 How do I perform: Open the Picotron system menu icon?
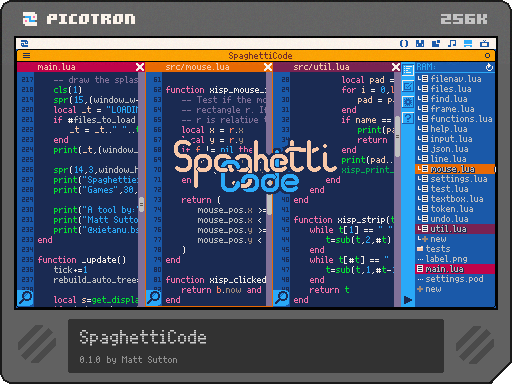(x=24, y=43)
